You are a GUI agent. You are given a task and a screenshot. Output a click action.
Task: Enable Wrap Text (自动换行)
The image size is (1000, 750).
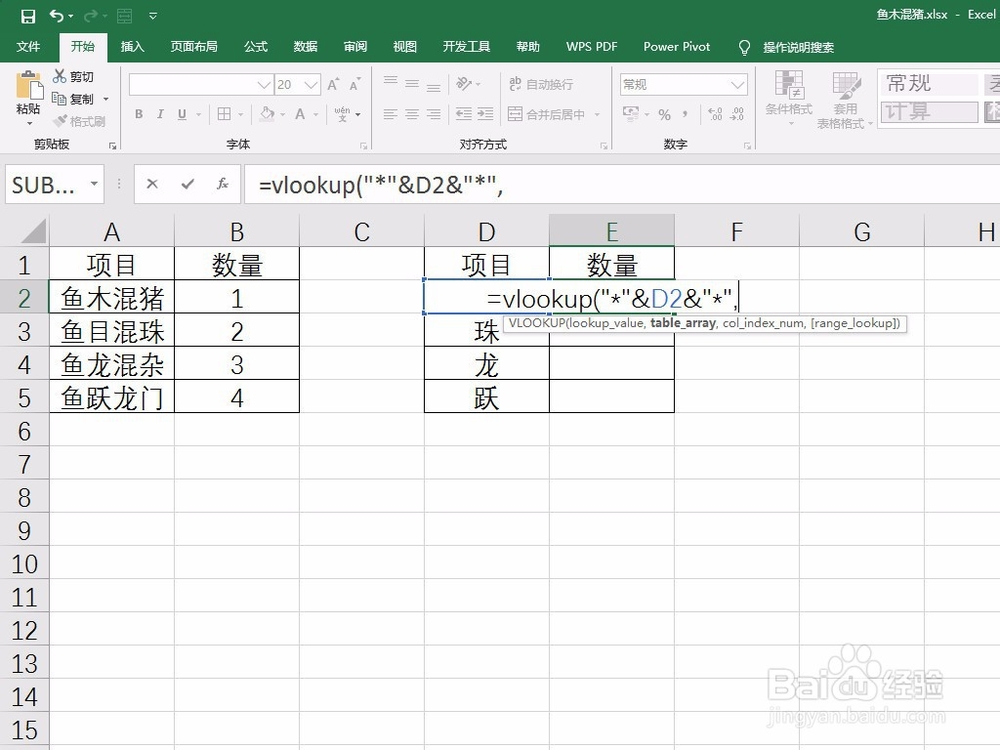(540, 84)
